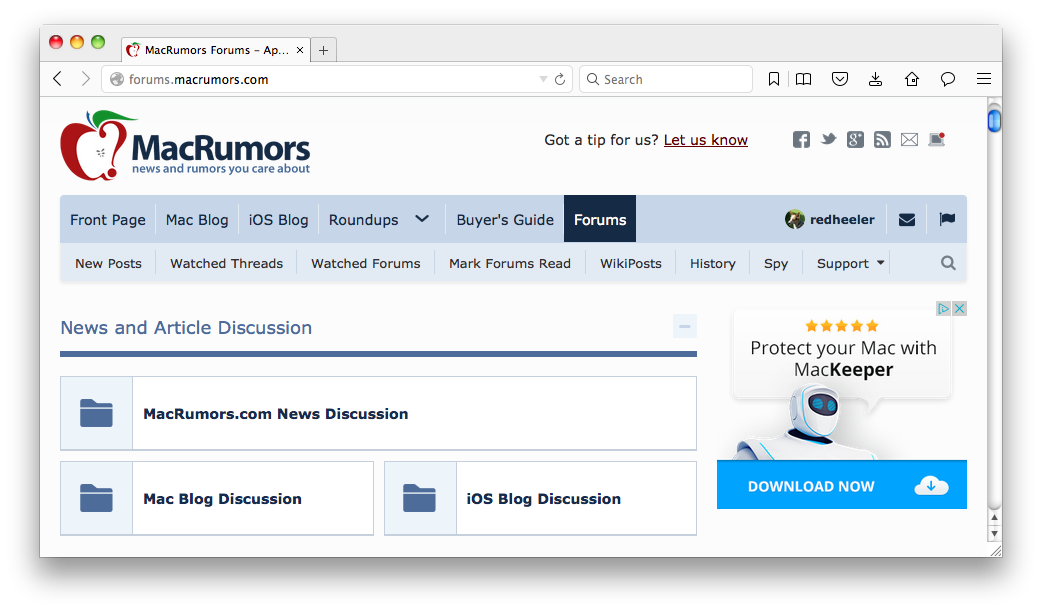The height and width of the screenshot is (612, 1042).
Task: Open the RSS feed icon
Action: click(882, 140)
